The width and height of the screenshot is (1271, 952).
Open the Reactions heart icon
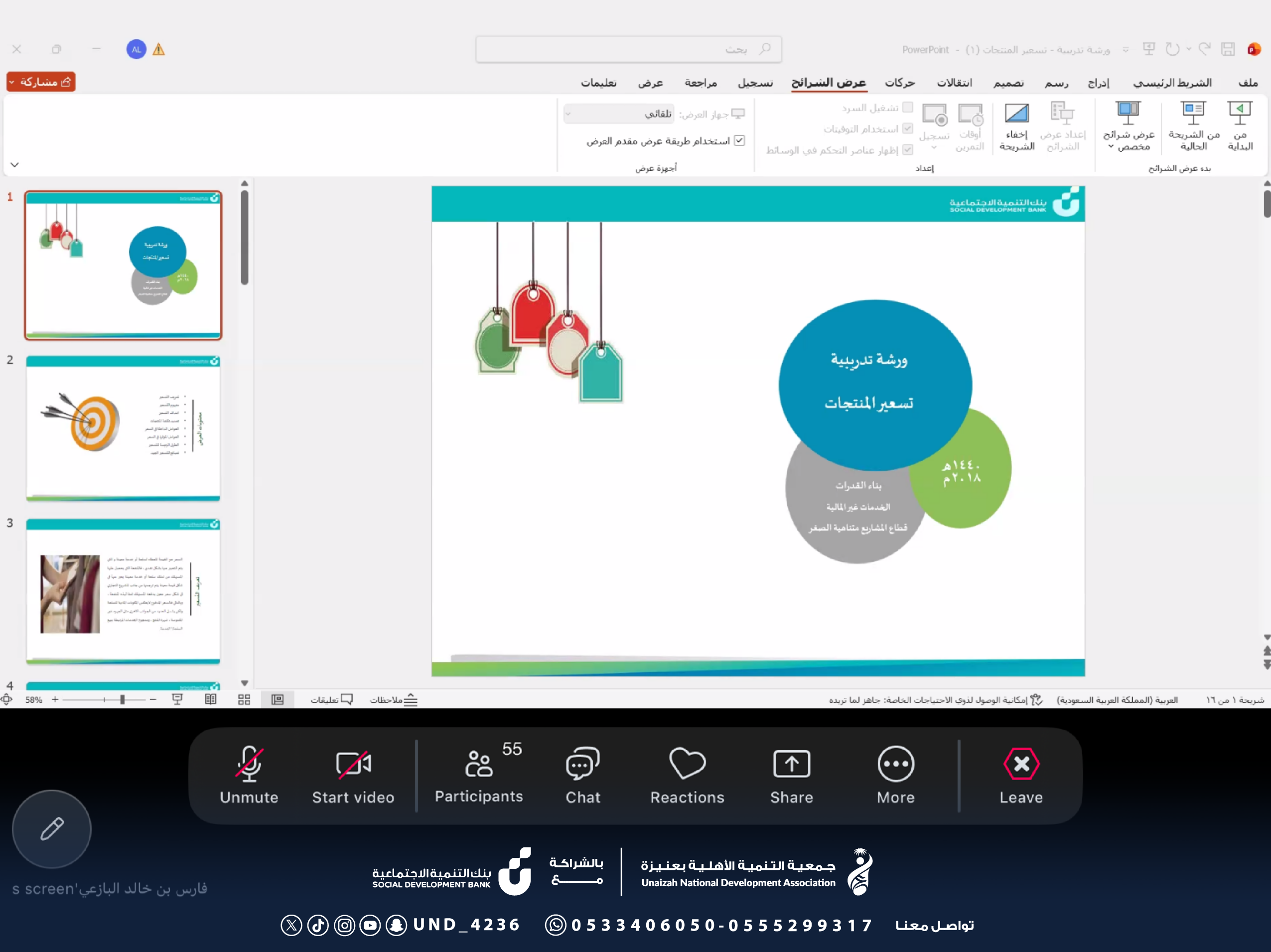687,764
